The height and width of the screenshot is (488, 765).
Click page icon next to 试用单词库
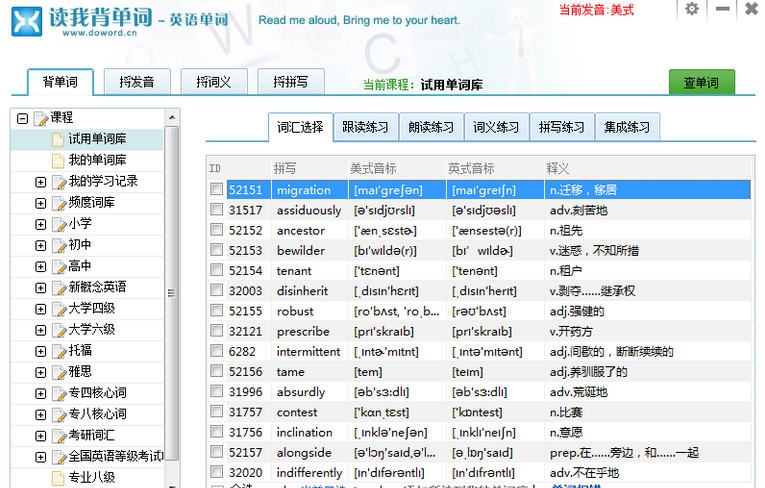(58, 140)
